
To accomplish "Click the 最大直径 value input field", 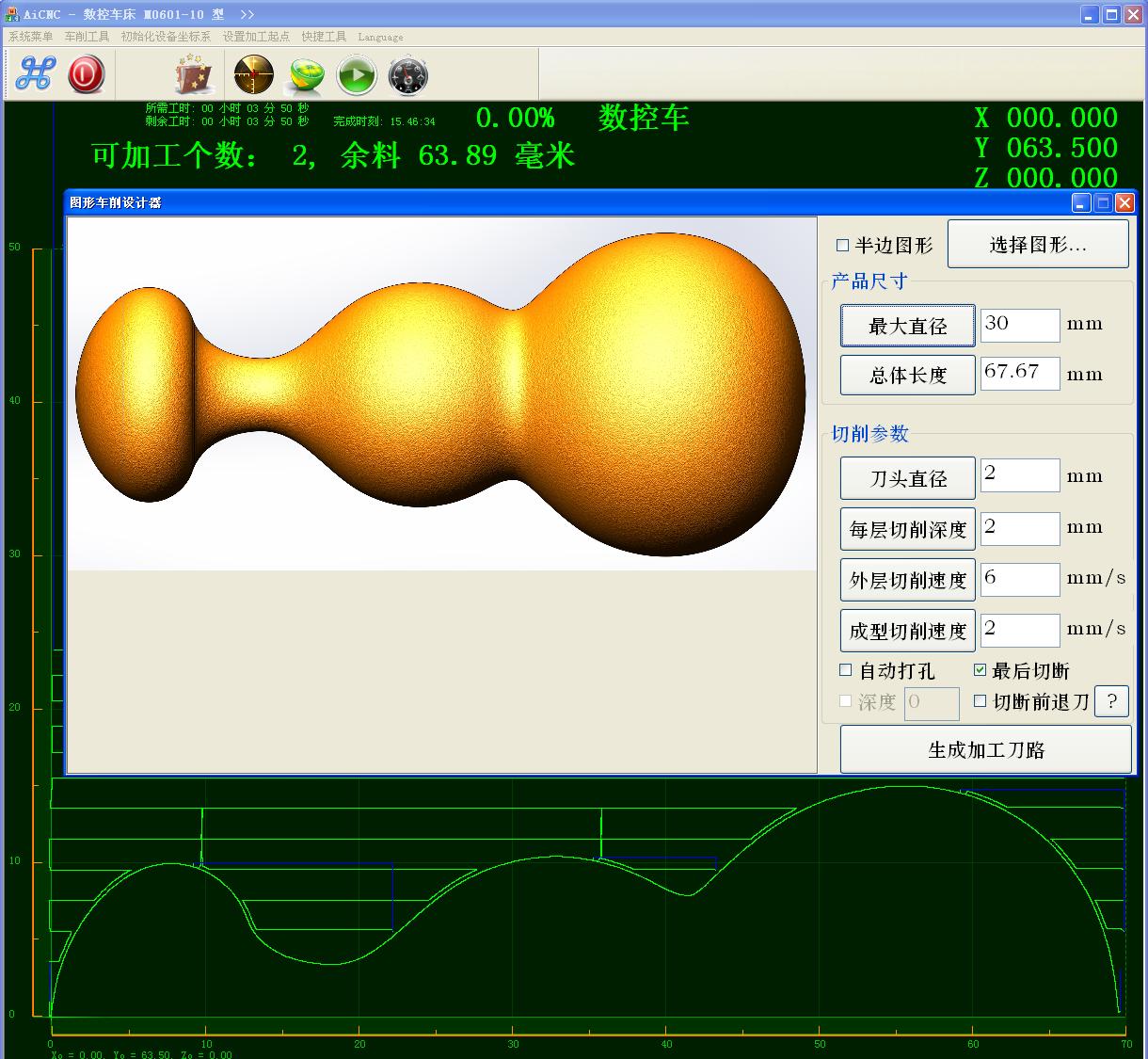I will coord(1019,325).
